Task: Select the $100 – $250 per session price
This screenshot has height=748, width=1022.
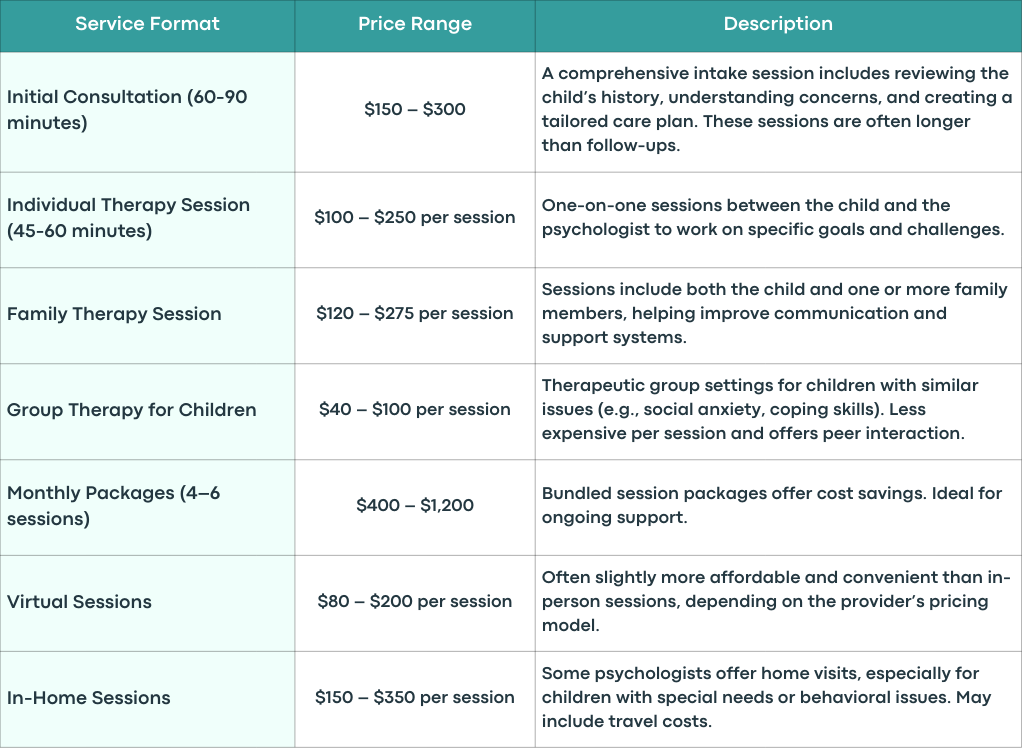Action: [415, 217]
